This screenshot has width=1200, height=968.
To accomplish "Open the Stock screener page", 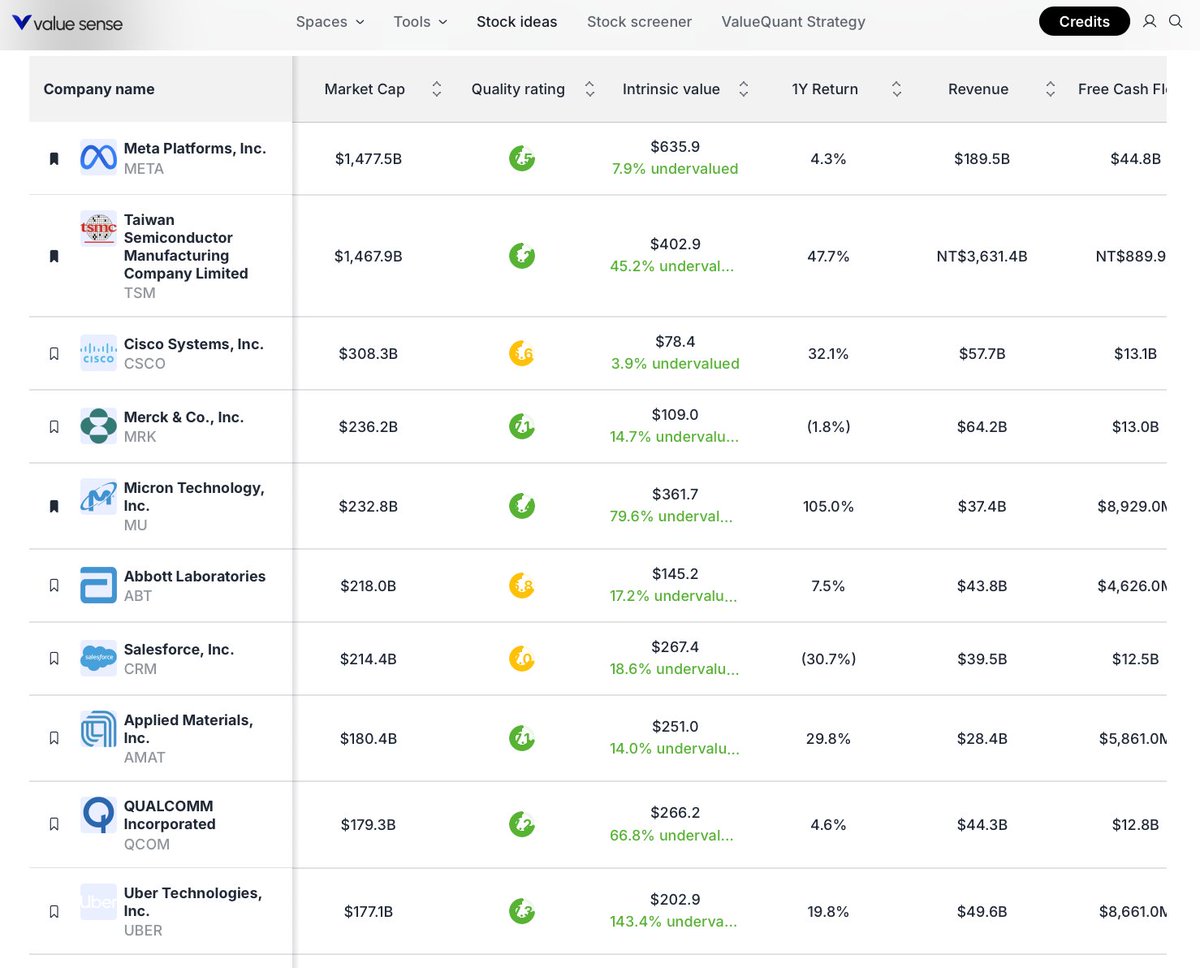I will [639, 21].
